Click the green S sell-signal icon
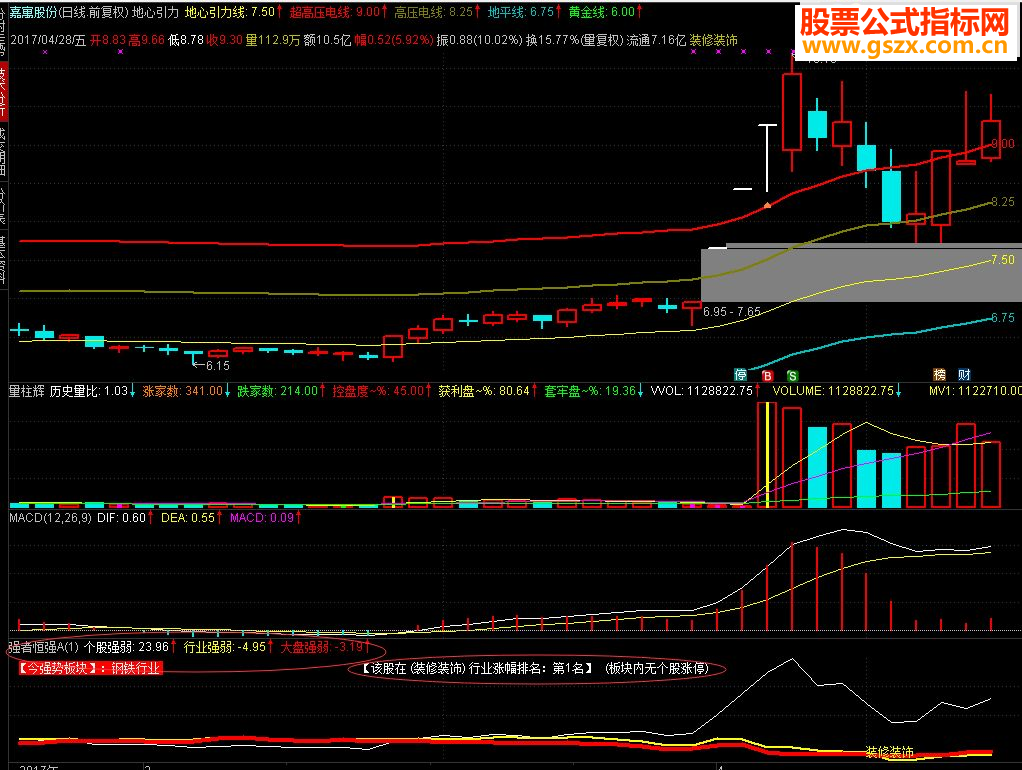The height and width of the screenshot is (770, 1022). coord(792,376)
